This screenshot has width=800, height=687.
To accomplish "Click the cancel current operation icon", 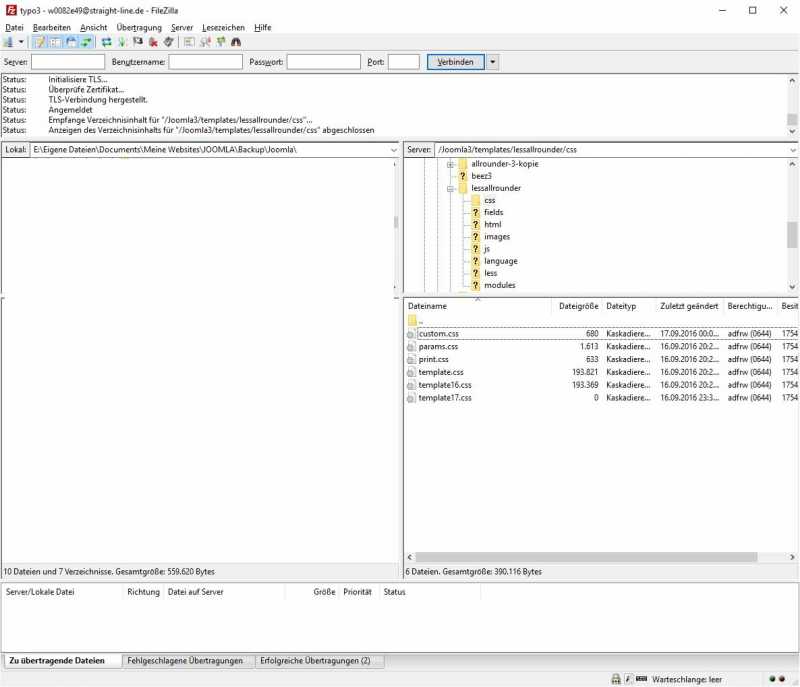I will click(138, 42).
